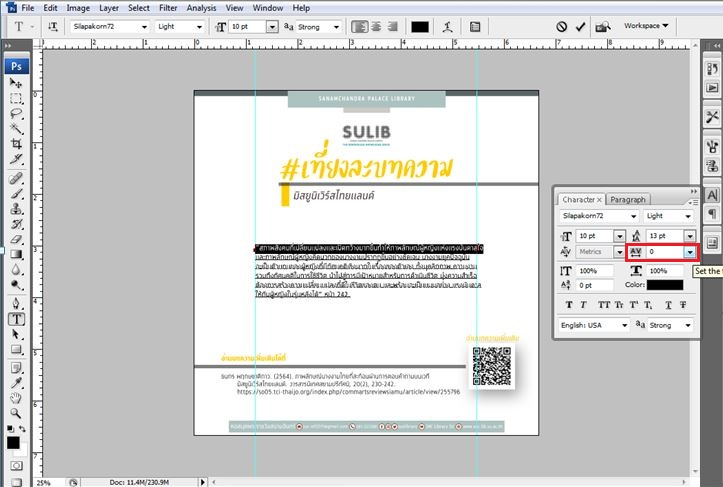Select the Rectangular Marquee tool

tap(16, 98)
